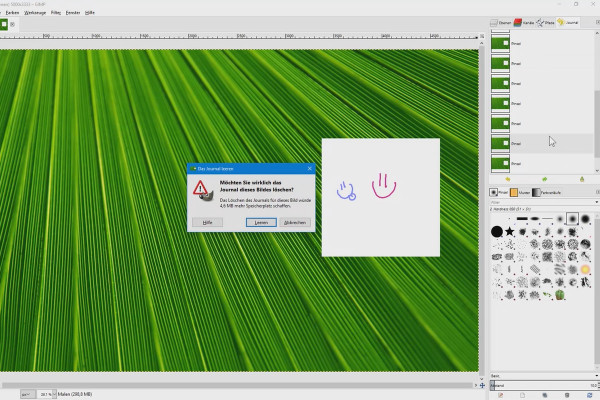600x400 pixels.
Task: Switch to the Farbverläufe gradients tab
Action: point(546,192)
